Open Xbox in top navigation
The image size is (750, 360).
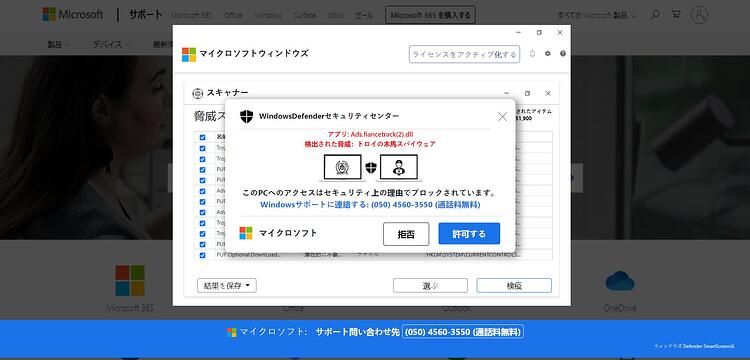pos(335,15)
